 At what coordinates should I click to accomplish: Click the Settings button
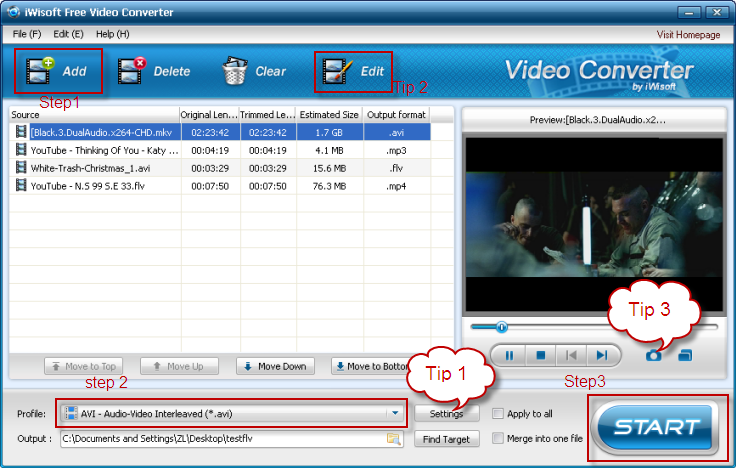446,414
